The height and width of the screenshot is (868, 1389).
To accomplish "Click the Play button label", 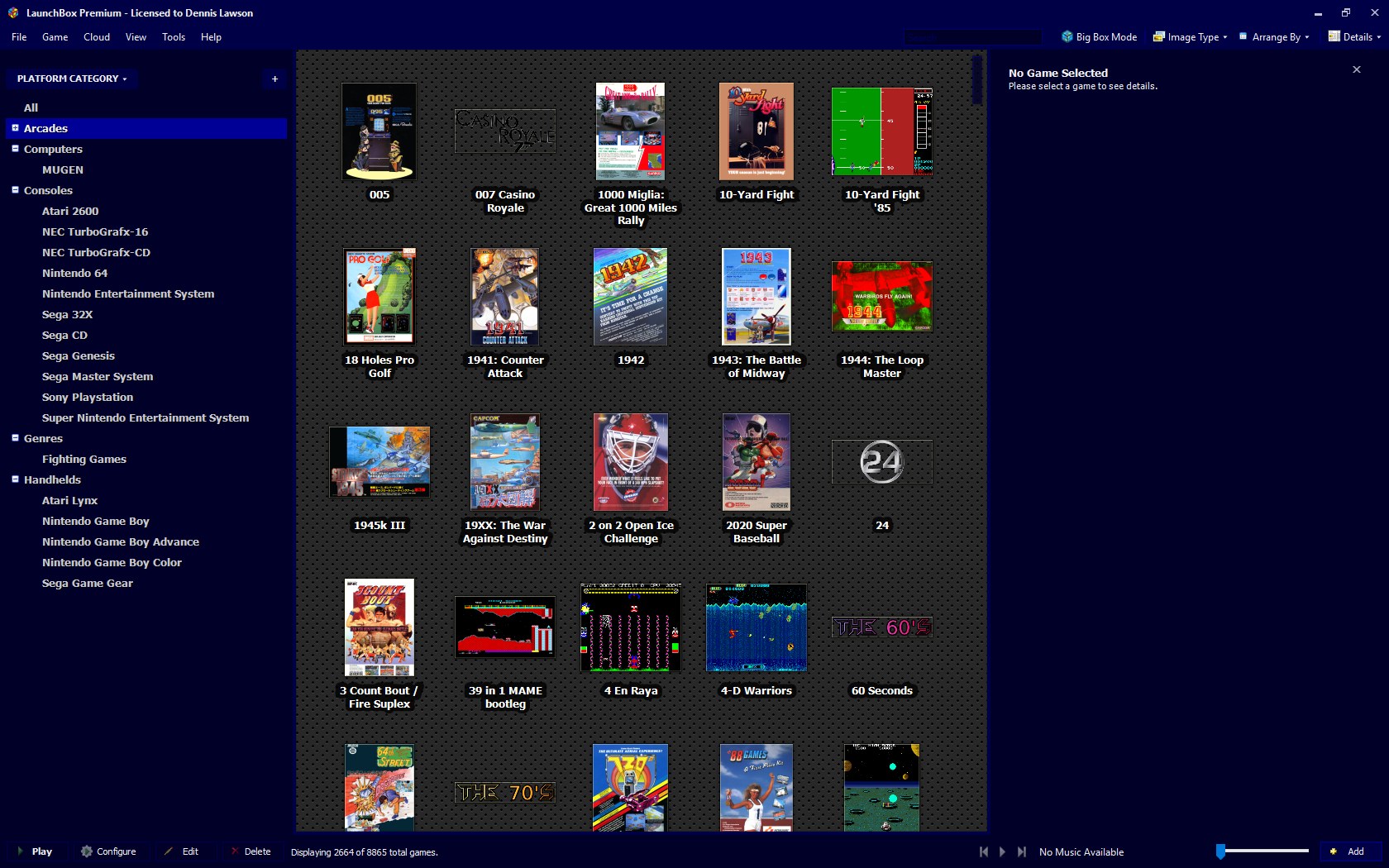I will pyautogui.click(x=42, y=851).
